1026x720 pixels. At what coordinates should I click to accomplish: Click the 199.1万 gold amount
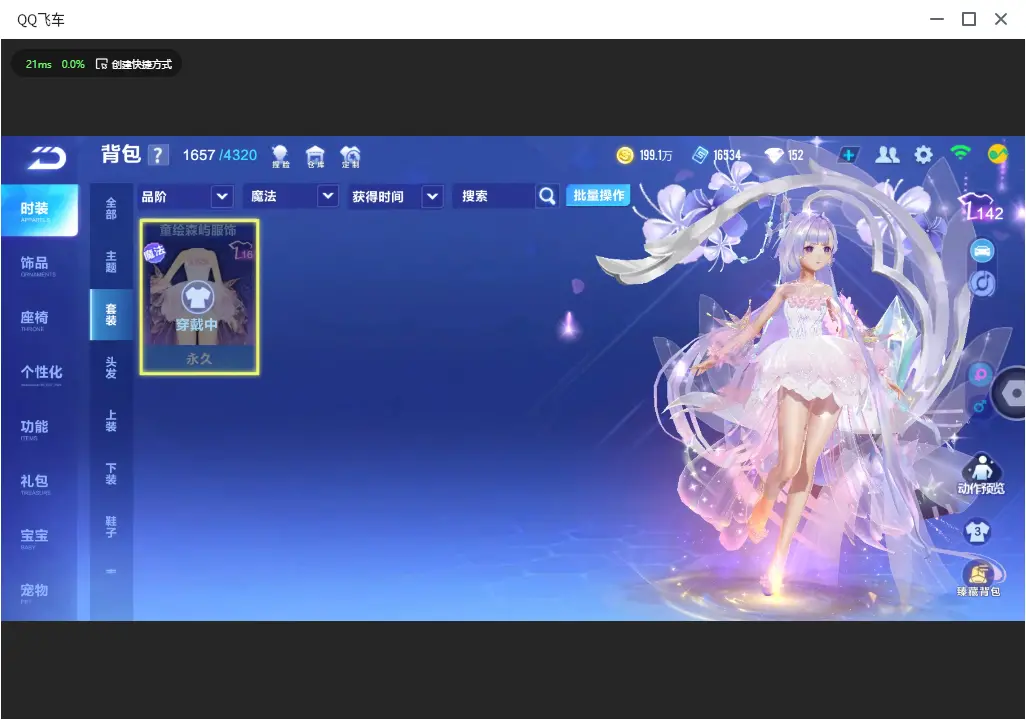(x=656, y=156)
